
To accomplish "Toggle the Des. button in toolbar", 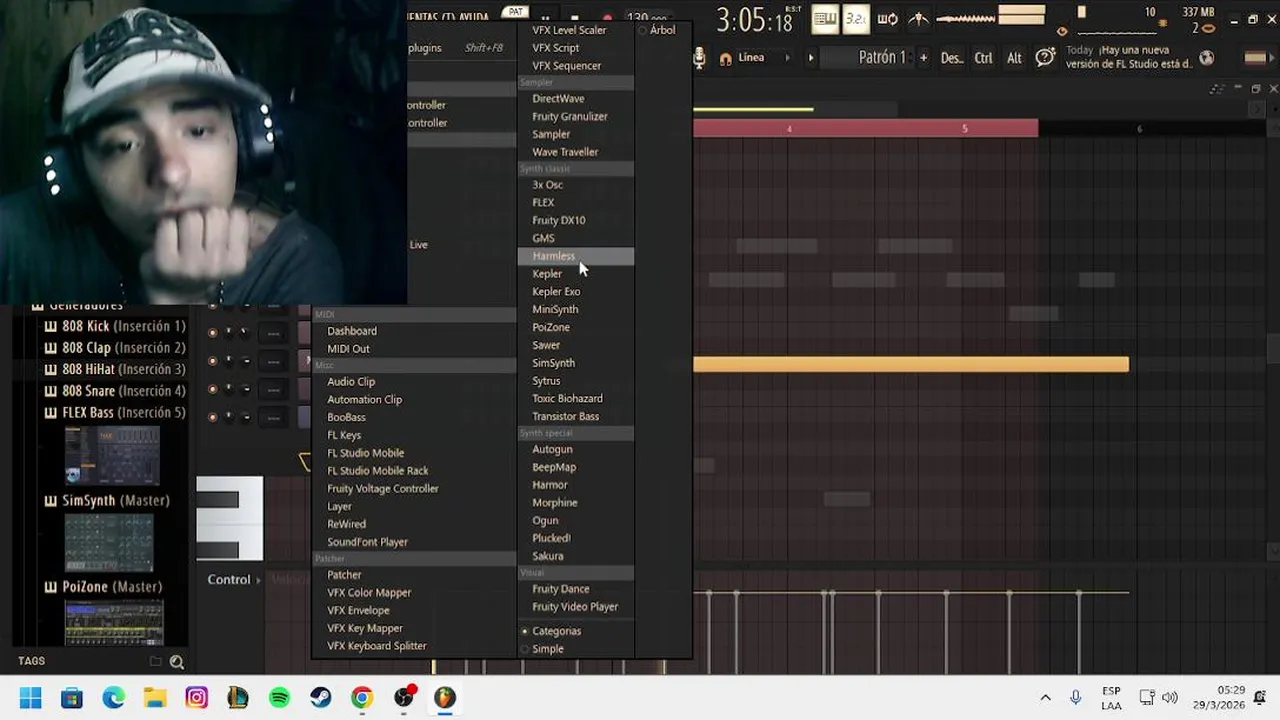I will pyautogui.click(x=951, y=58).
